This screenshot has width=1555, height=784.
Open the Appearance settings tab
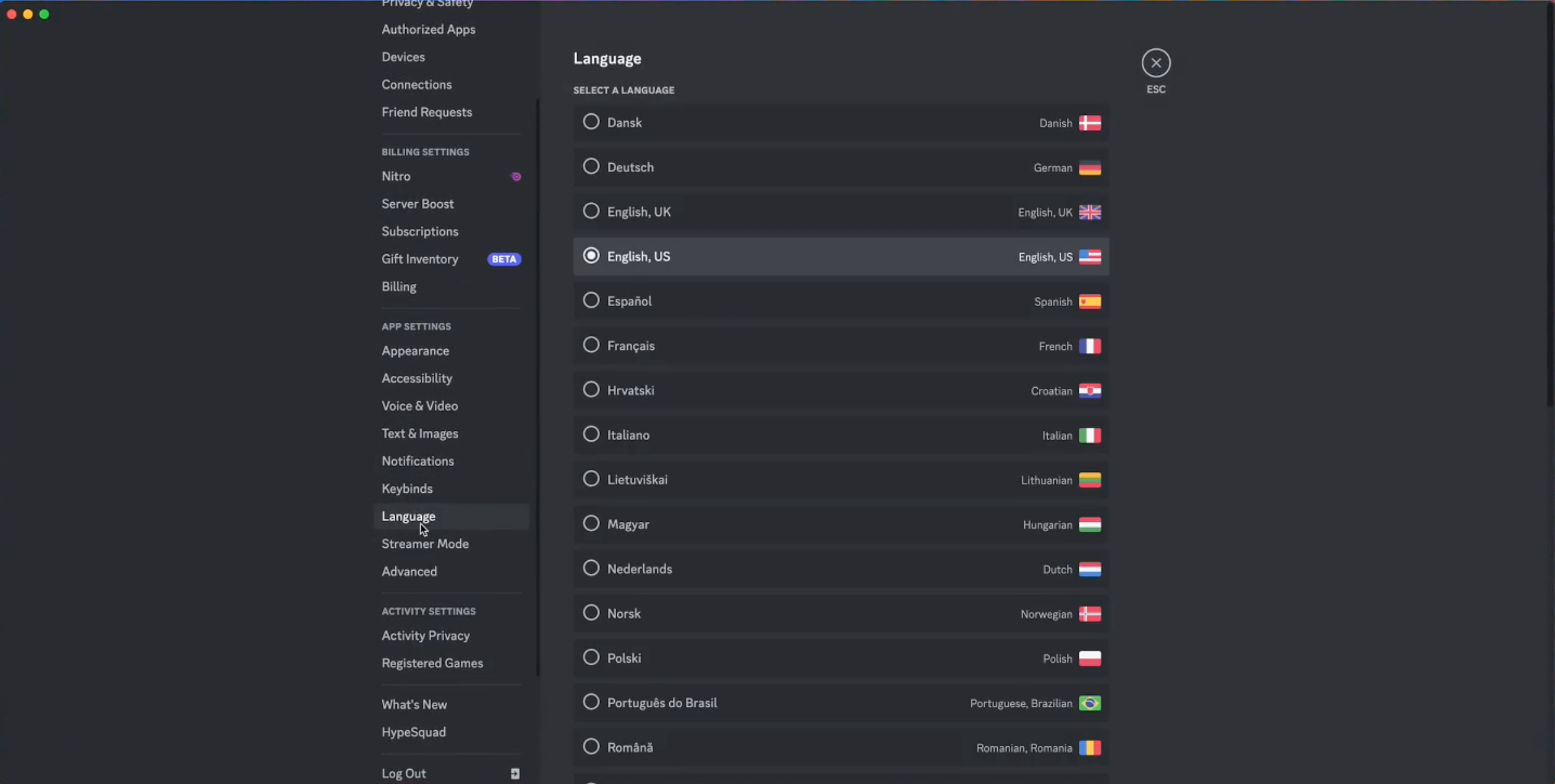(x=415, y=351)
